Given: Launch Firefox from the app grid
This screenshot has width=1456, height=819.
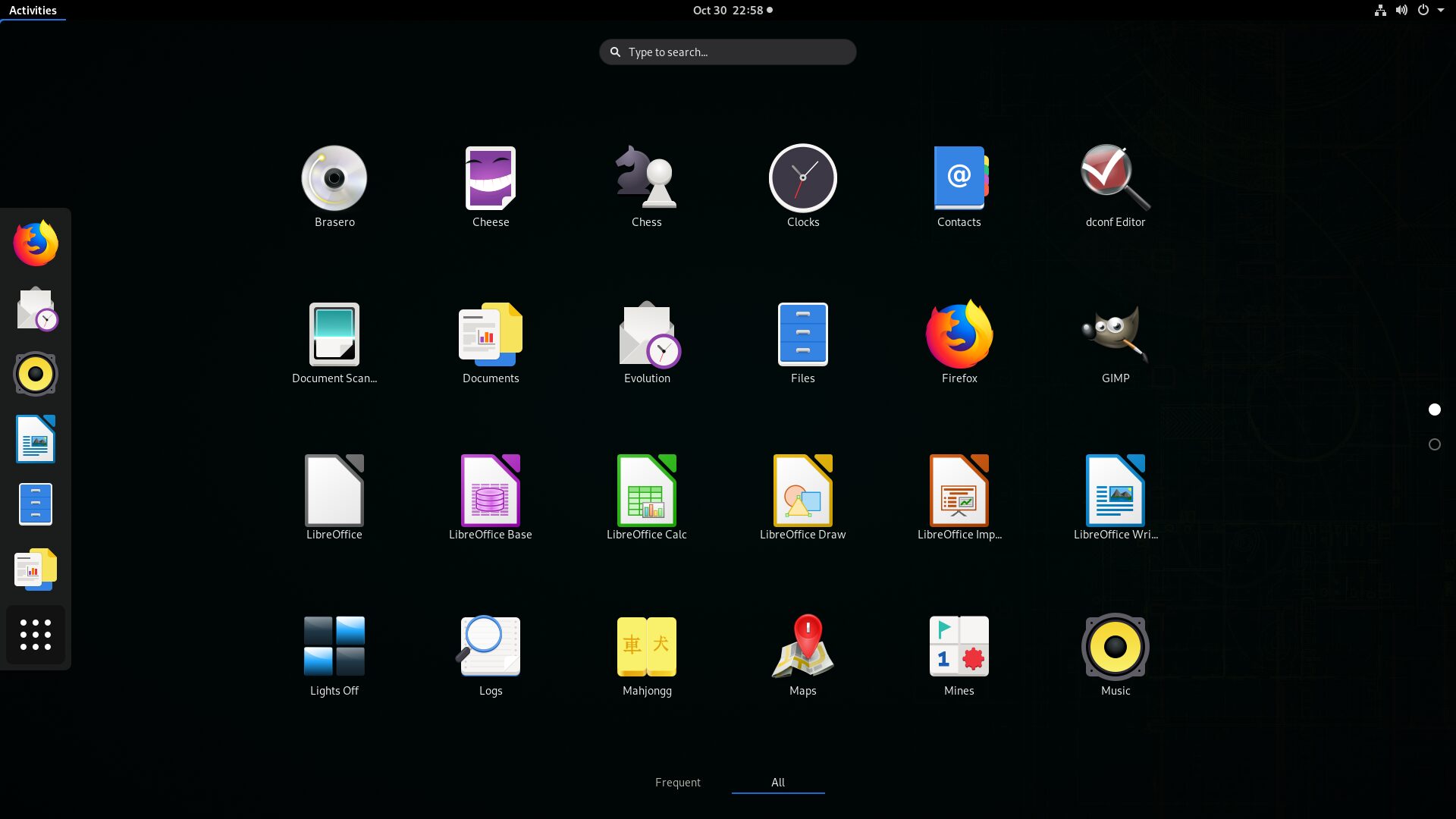Looking at the screenshot, I should pos(959,343).
